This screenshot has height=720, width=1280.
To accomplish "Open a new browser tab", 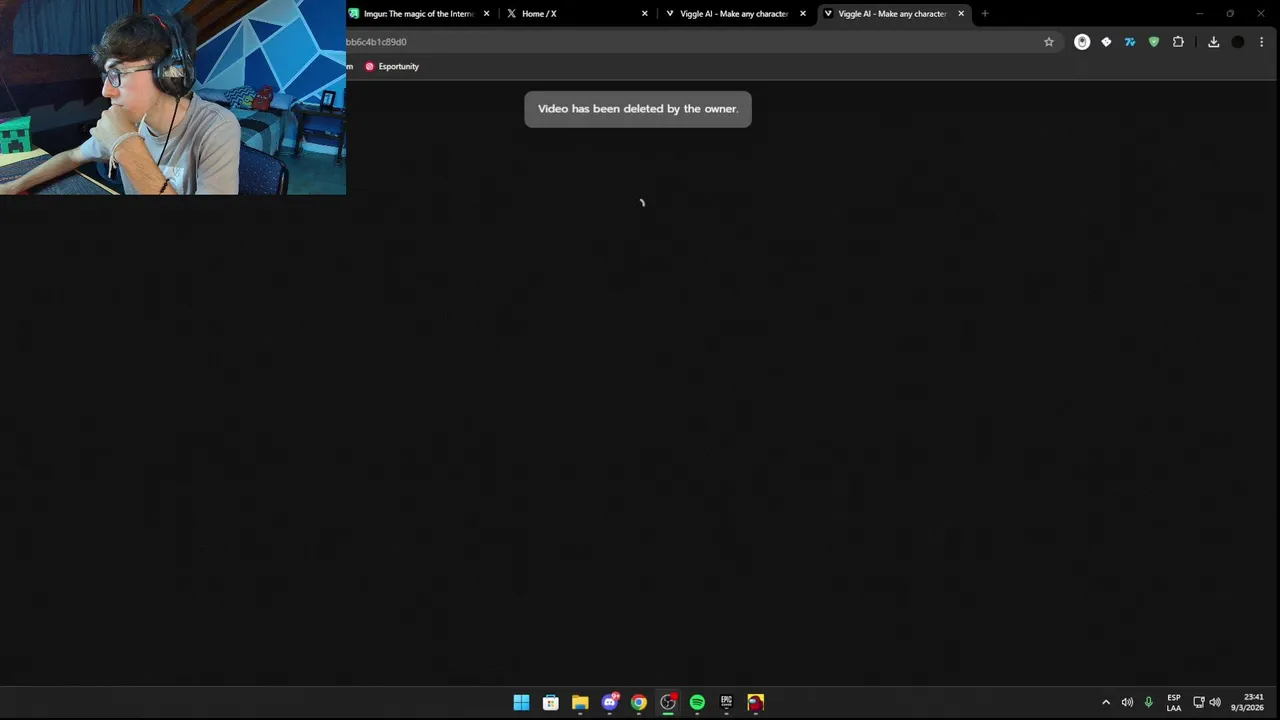I will click(985, 14).
